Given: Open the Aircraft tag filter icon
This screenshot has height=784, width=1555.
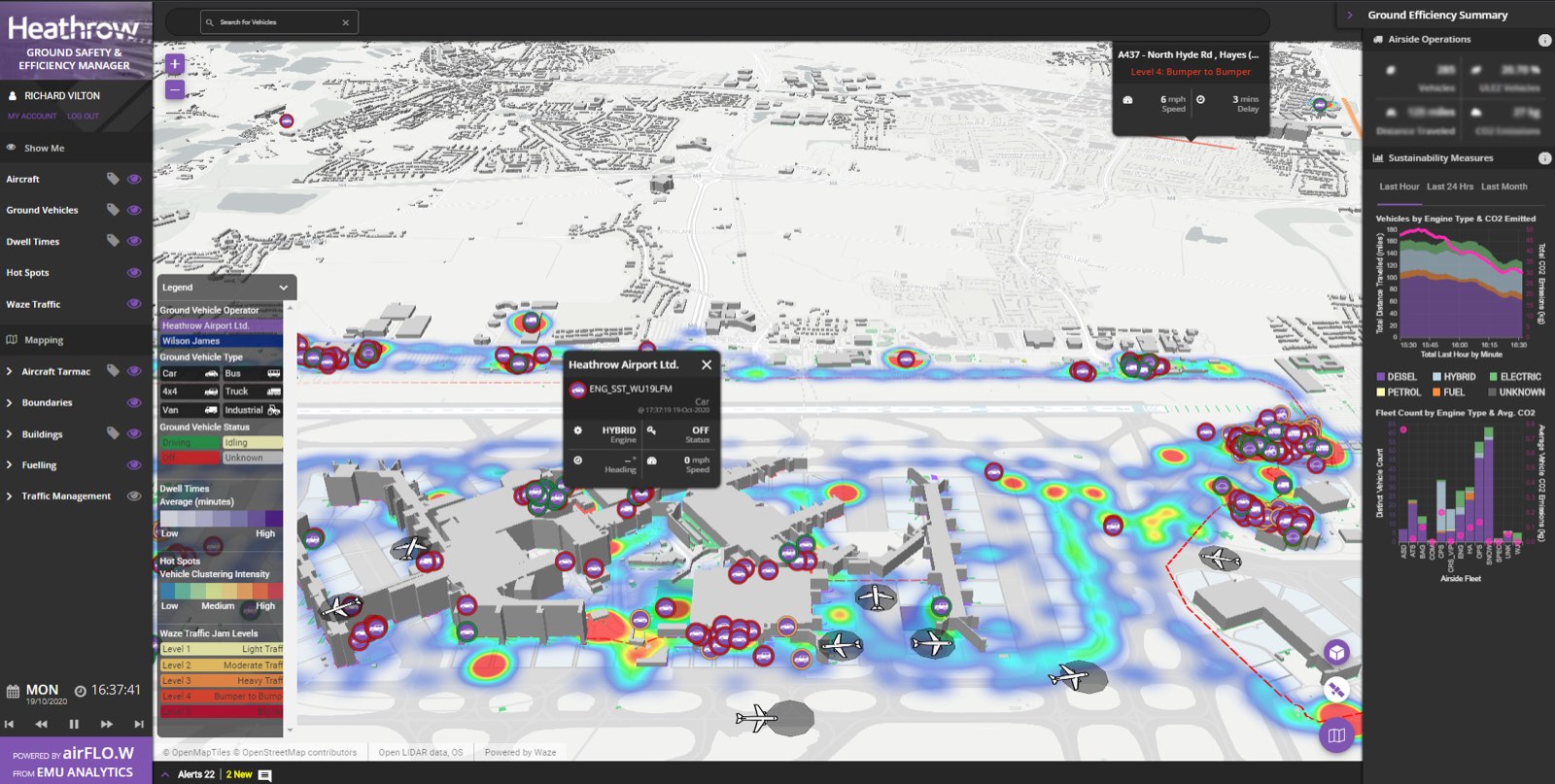Looking at the screenshot, I should (x=113, y=179).
